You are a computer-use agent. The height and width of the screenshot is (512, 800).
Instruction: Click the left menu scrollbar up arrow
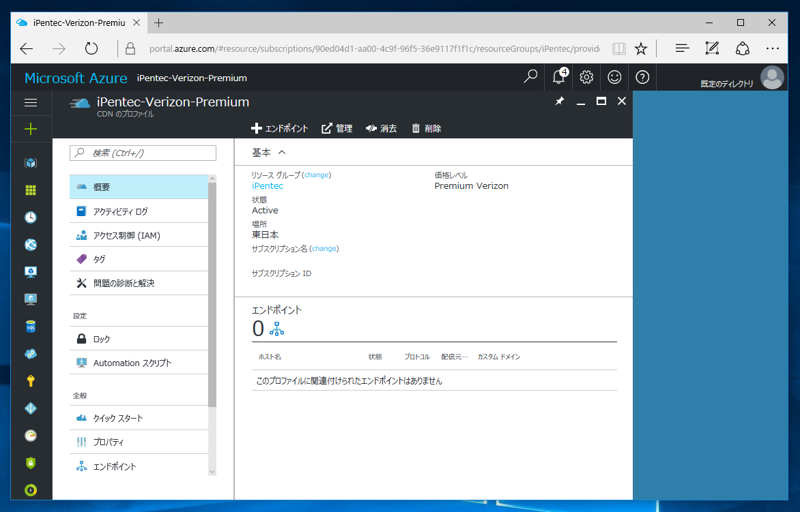tap(212, 179)
